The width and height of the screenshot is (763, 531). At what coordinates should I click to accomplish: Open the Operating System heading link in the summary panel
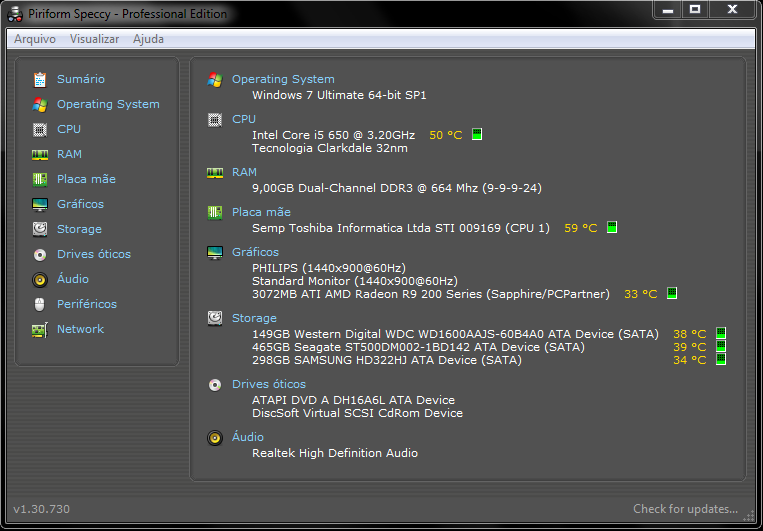tap(283, 79)
